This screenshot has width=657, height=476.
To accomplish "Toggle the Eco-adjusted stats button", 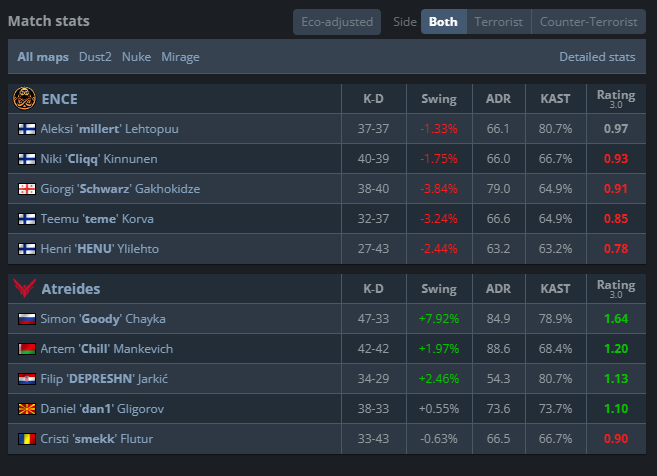I will tap(337, 22).
